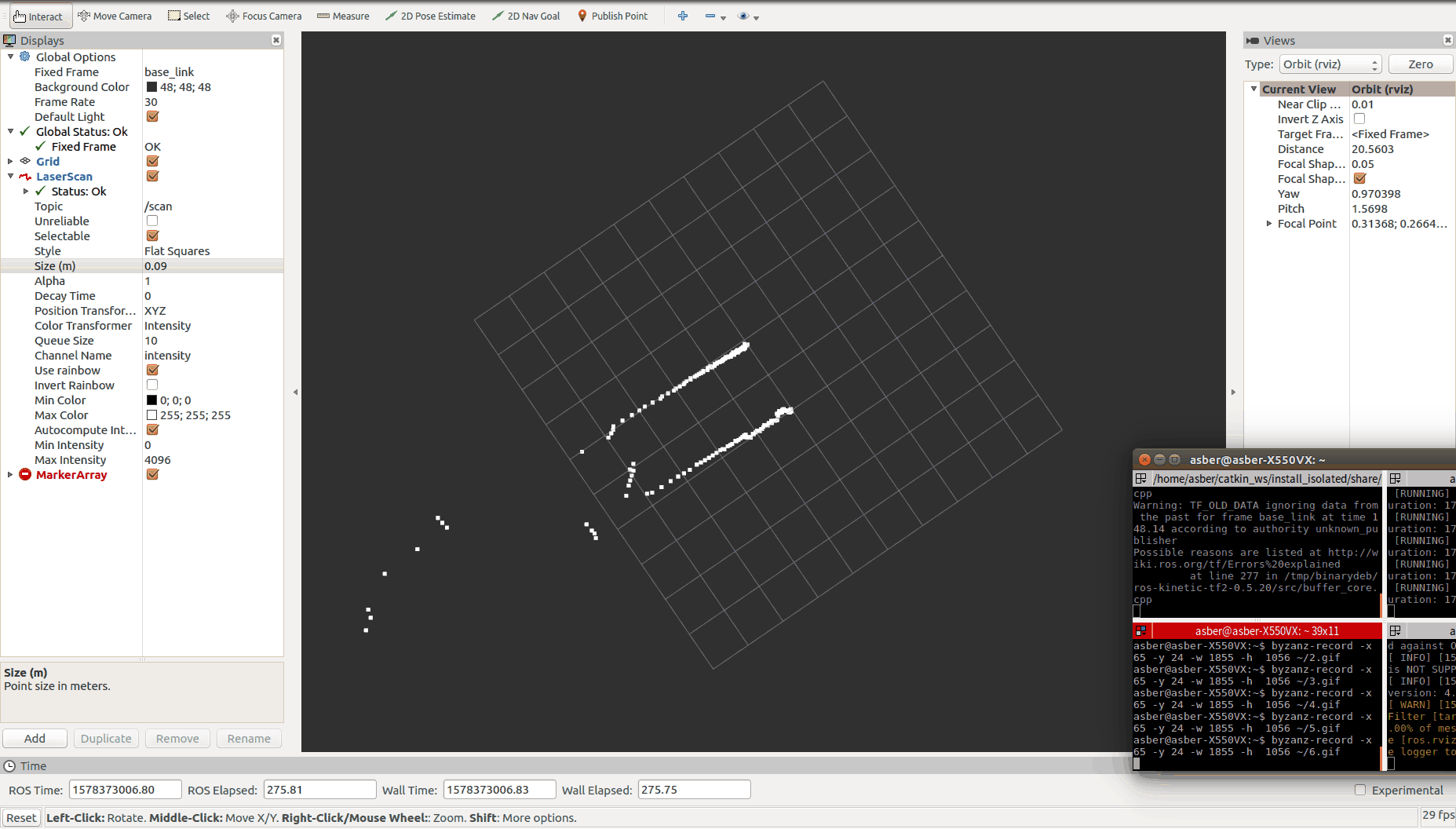Close the Displays panel
The width and height of the screenshot is (1456, 829).
point(276,40)
